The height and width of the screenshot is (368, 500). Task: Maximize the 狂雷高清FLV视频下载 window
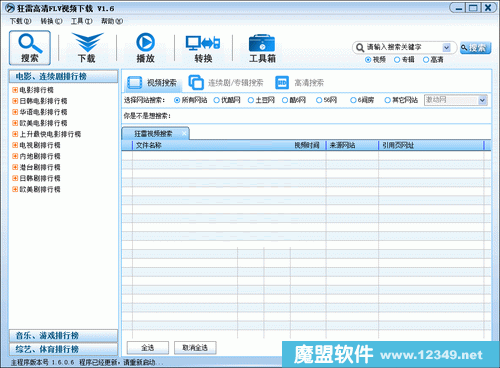(473, 8)
